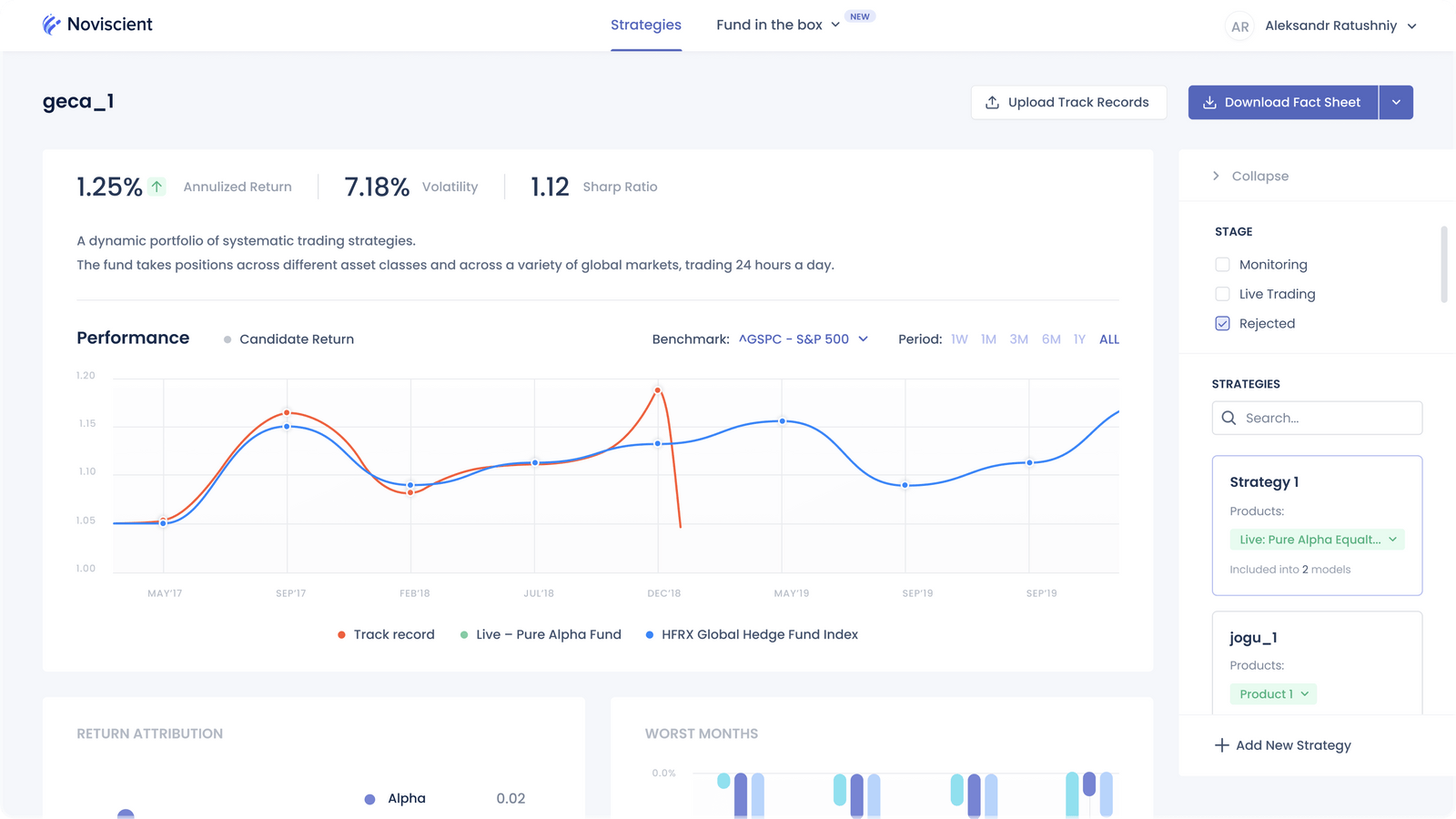Image resolution: width=1456 pixels, height=819 pixels.
Task: Uncheck the Rejected stage checkbox
Action: pyautogui.click(x=1222, y=323)
